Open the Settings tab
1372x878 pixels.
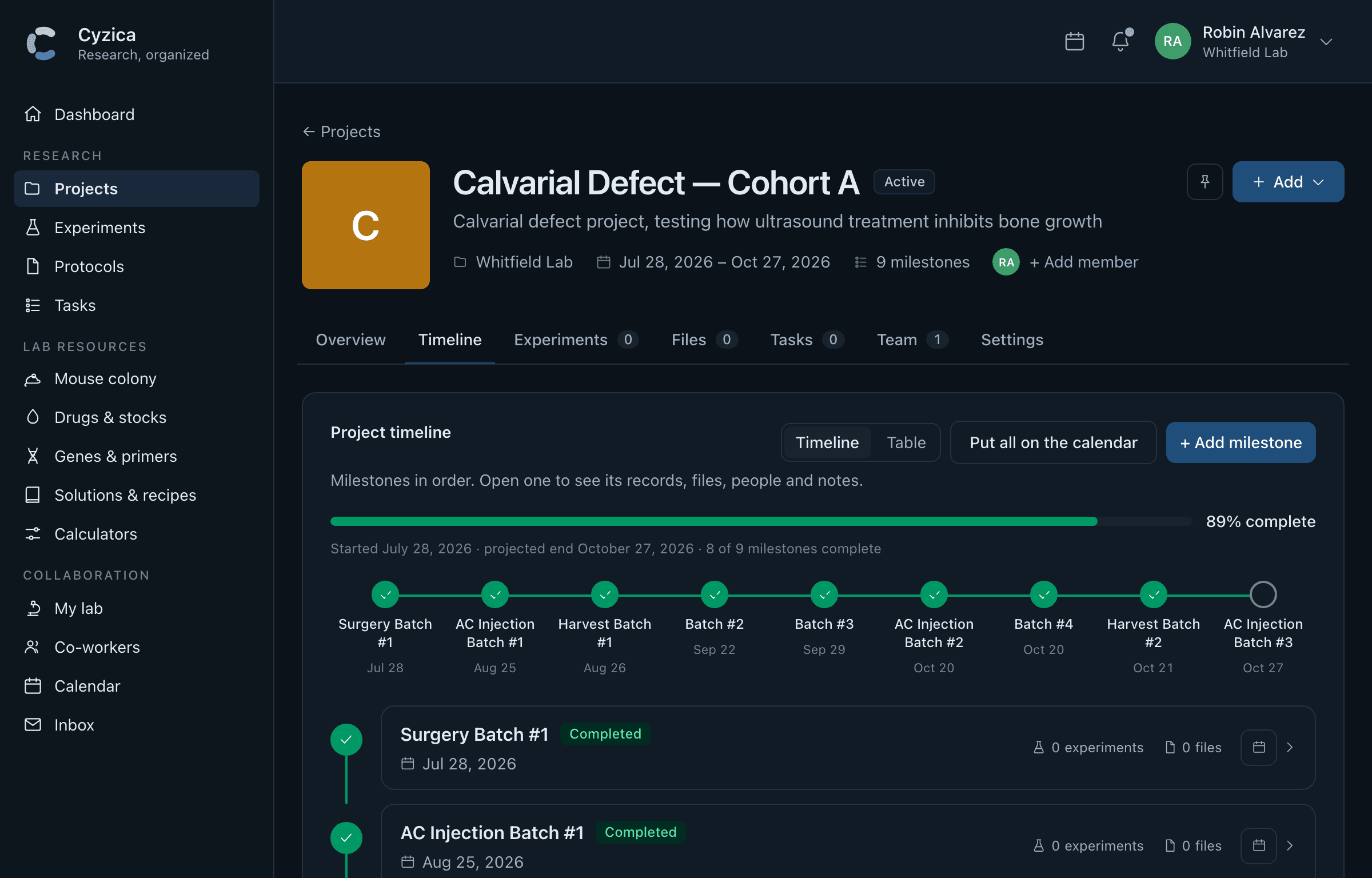[1012, 340]
